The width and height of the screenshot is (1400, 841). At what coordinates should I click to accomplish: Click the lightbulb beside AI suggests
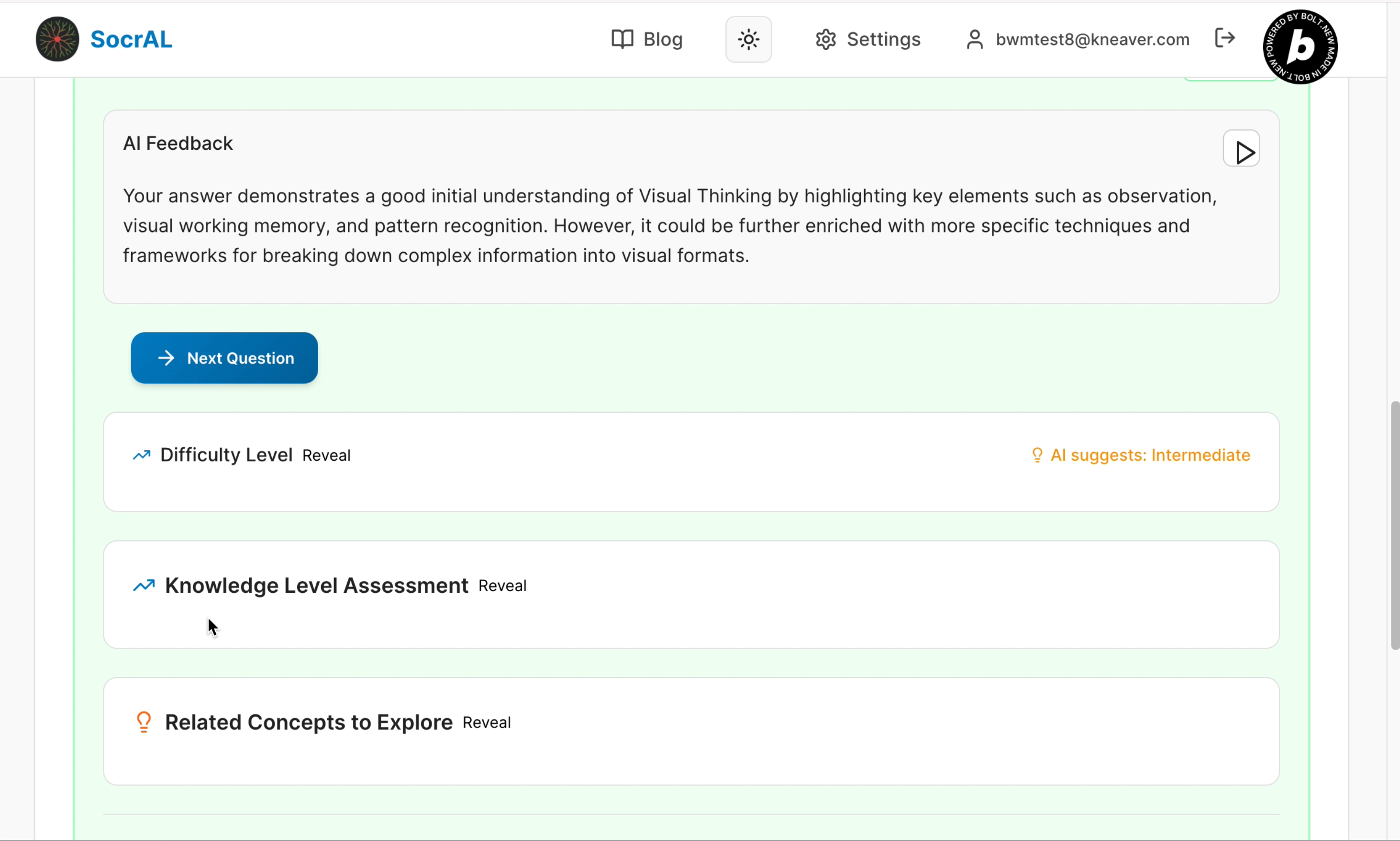(1037, 455)
